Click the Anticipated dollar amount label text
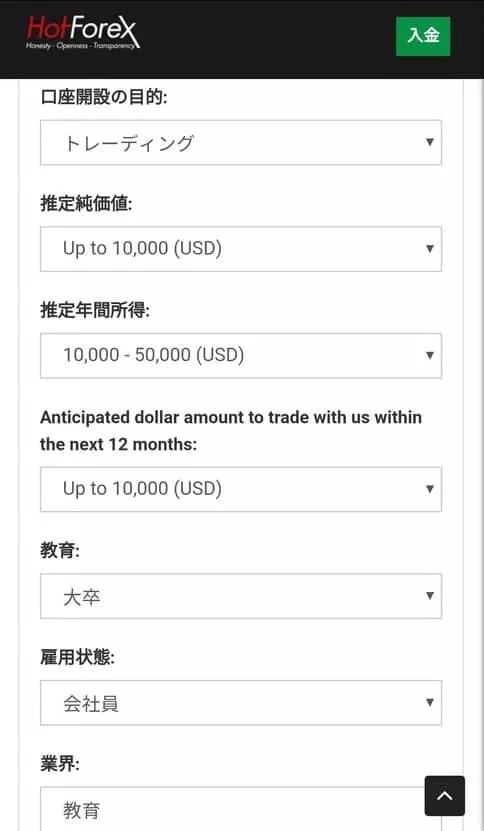This screenshot has height=831, width=484. coord(231,430)
